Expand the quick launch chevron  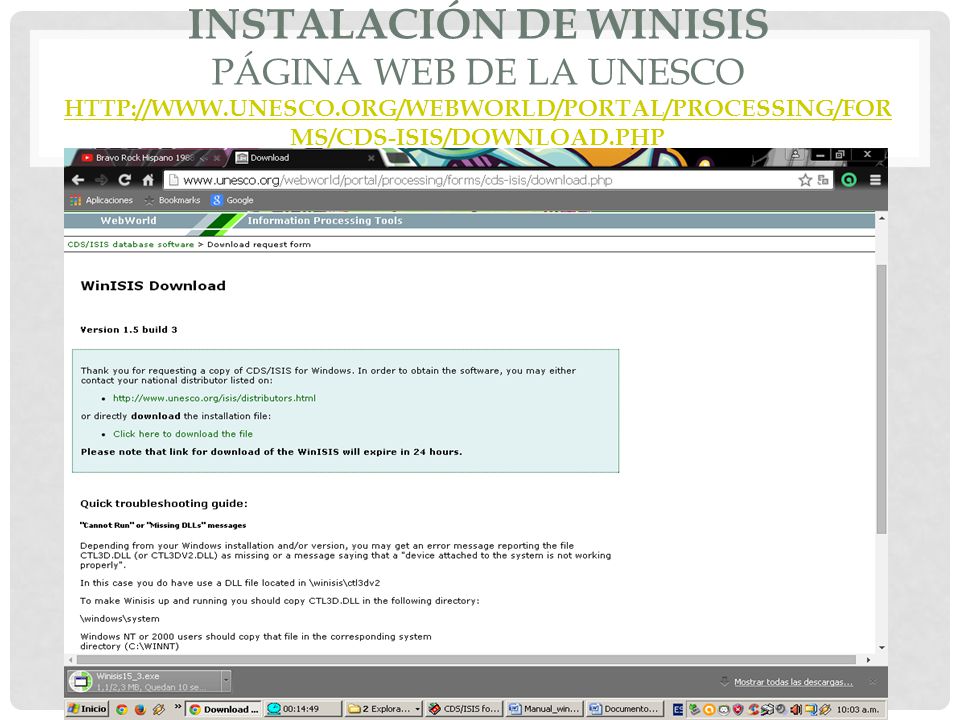(178, 707)
